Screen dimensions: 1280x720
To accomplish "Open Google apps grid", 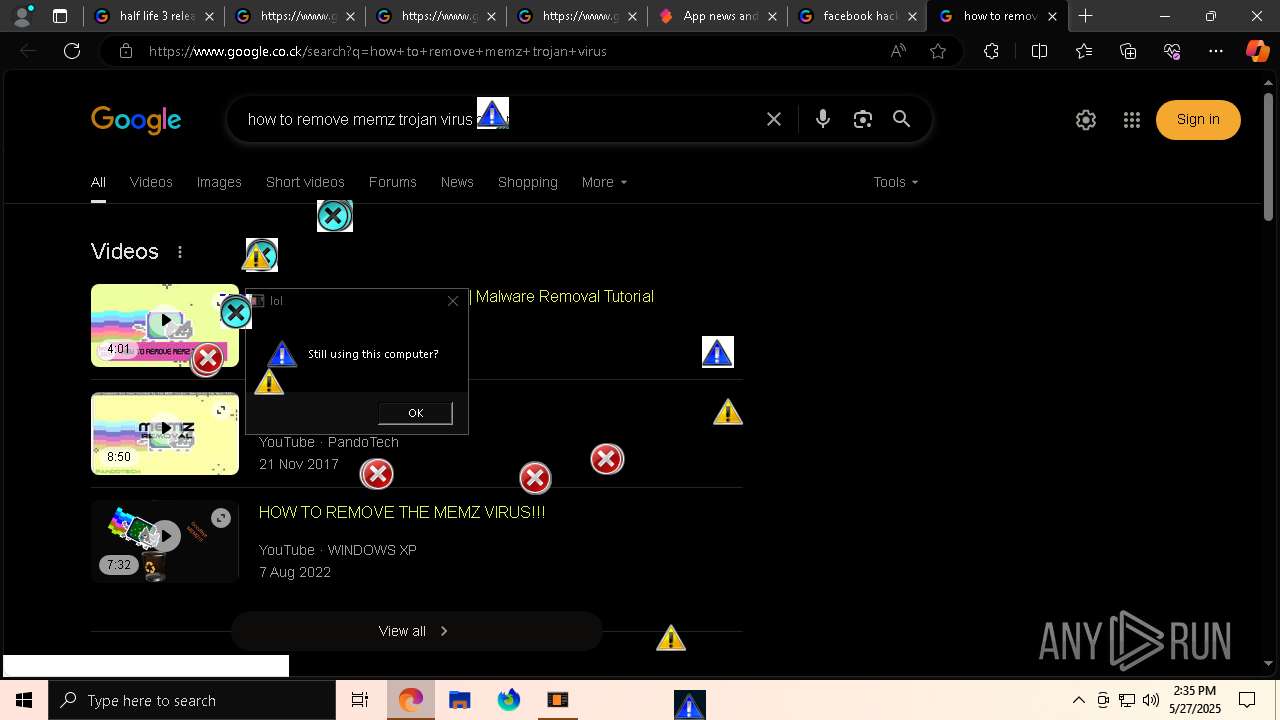I will pyautogui.click(x=1132, y=120).
